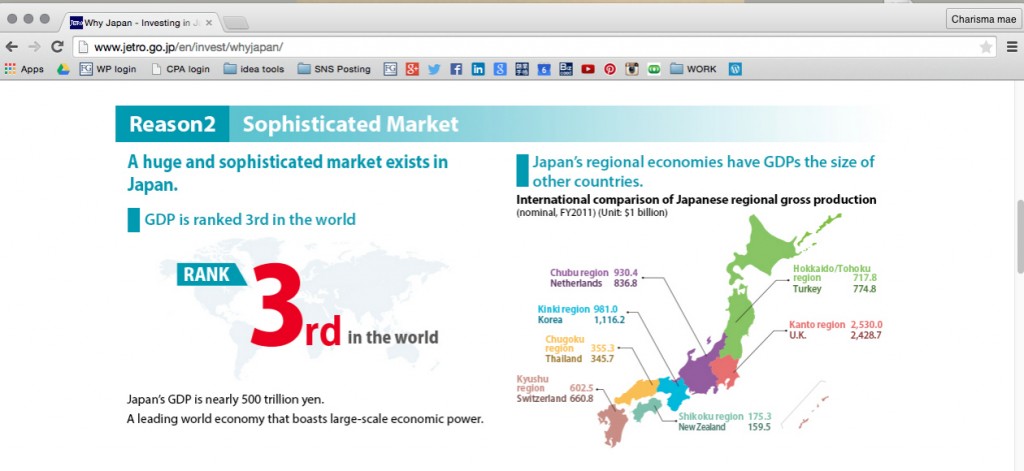
Task: Open the CPA login bookmark
Action: coord(181,69)
